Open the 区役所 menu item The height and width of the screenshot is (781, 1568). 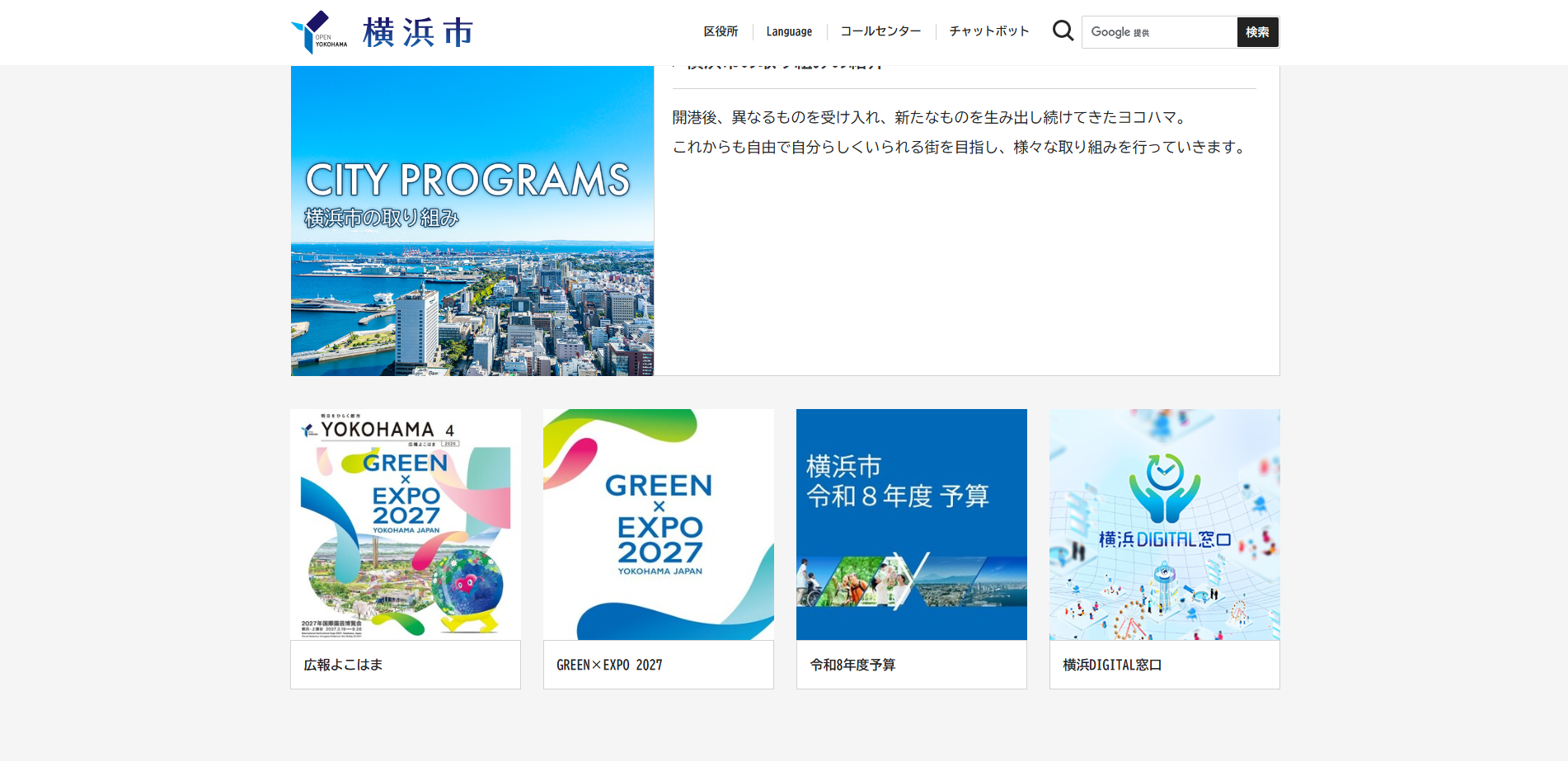pos(721,31)
